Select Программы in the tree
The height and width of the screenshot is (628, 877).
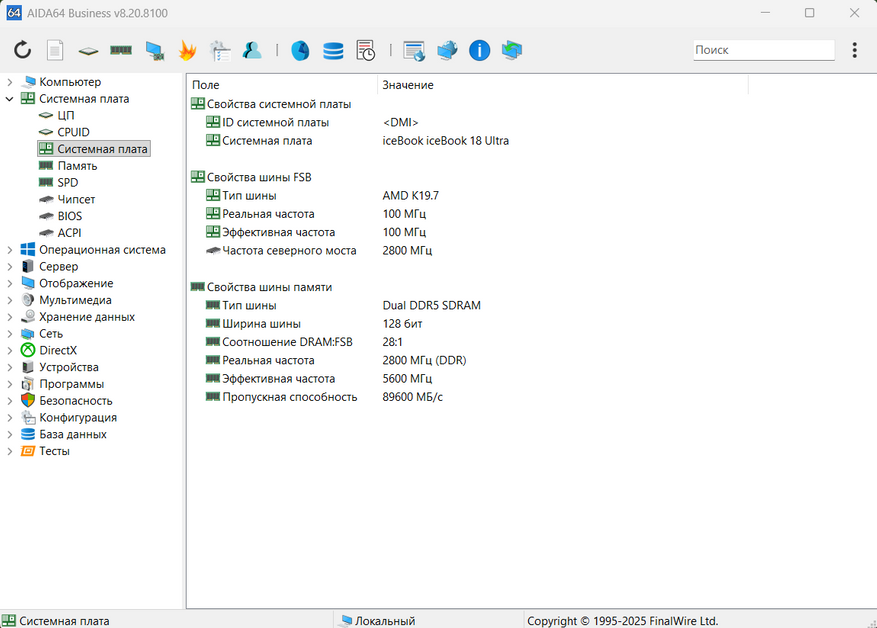point(72,384)
